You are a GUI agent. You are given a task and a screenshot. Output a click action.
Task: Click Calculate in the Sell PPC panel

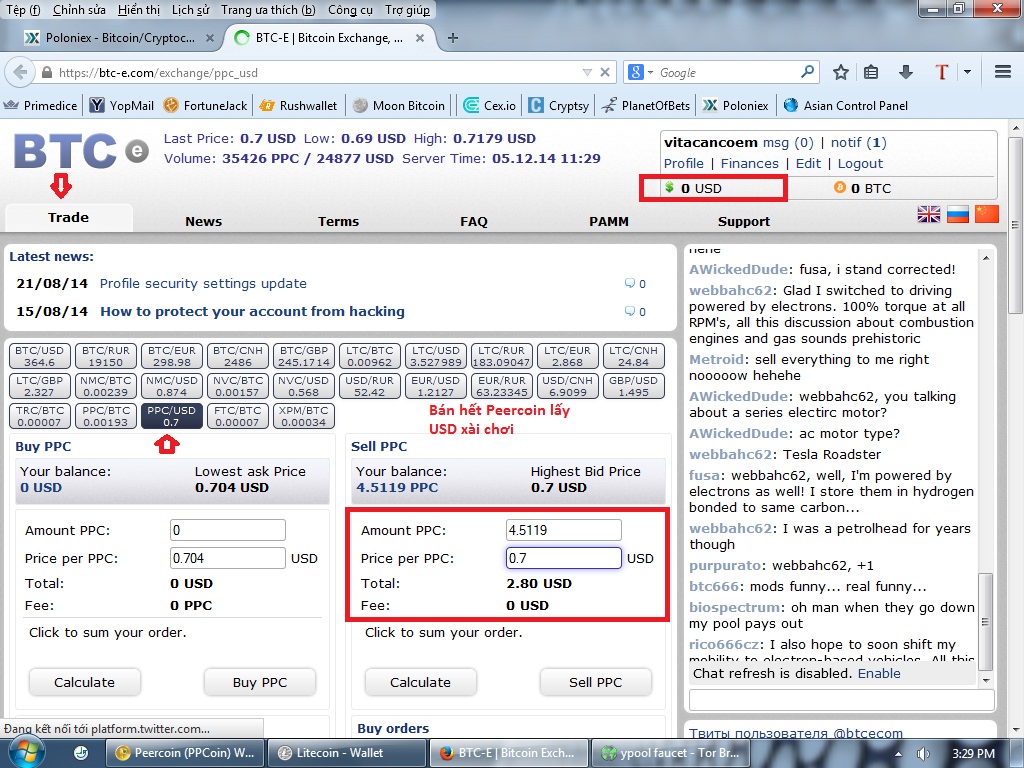420,682
